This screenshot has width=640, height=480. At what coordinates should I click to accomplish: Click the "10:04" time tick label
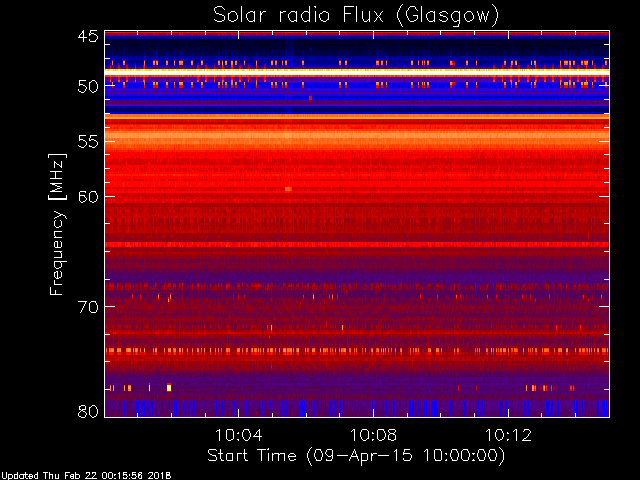238,435
